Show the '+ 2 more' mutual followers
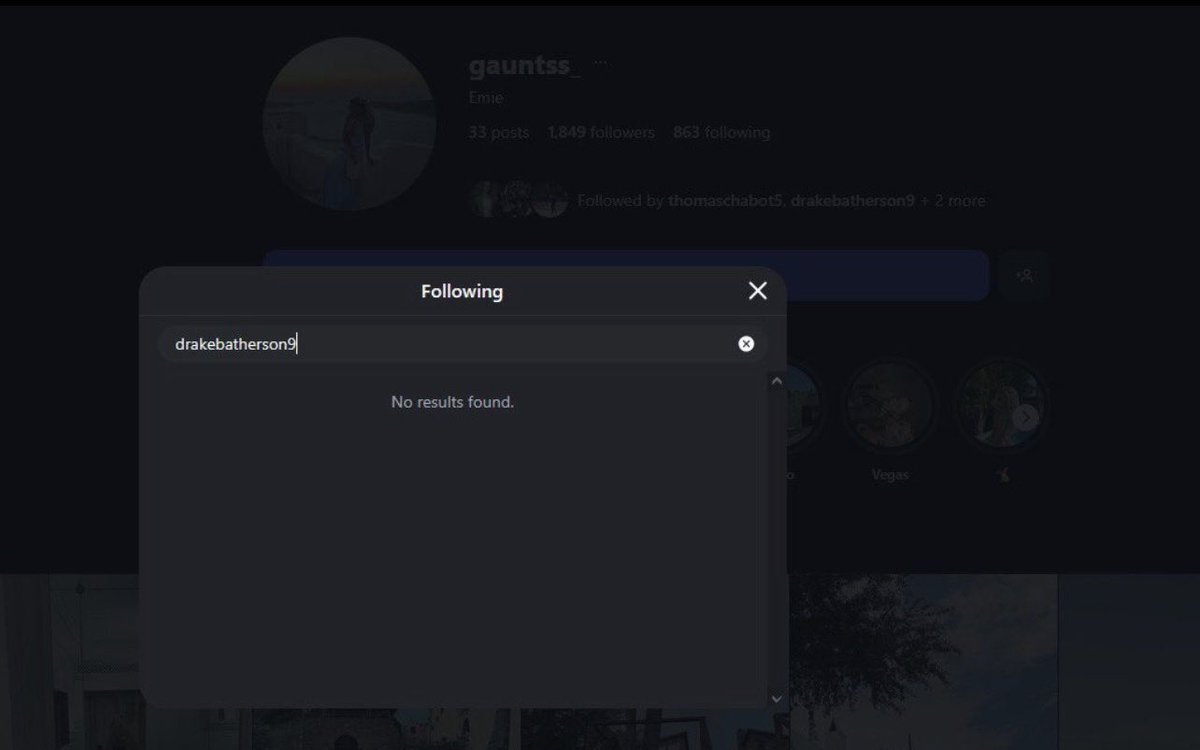The image size is (1200, 750). click(953, 201)
